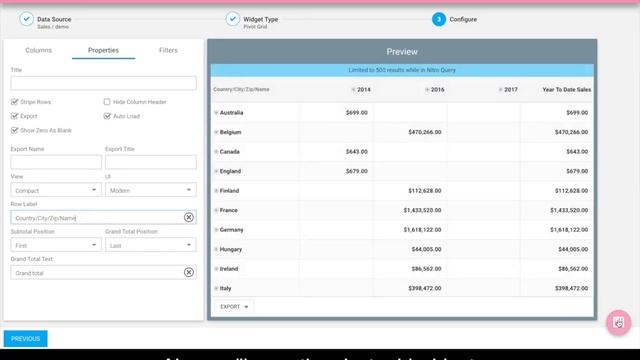
Task: Switch to the Columns tab
Action: point(38,50)
